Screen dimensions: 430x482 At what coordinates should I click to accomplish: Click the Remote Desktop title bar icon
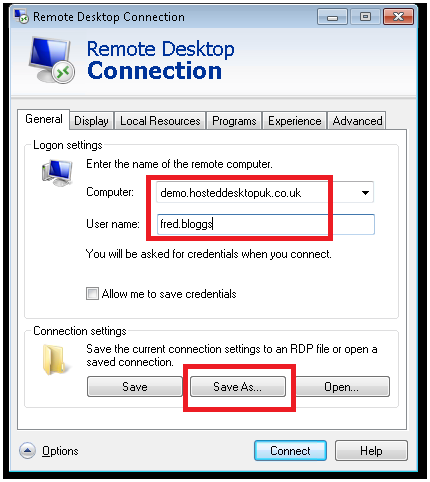click(22, 17)
